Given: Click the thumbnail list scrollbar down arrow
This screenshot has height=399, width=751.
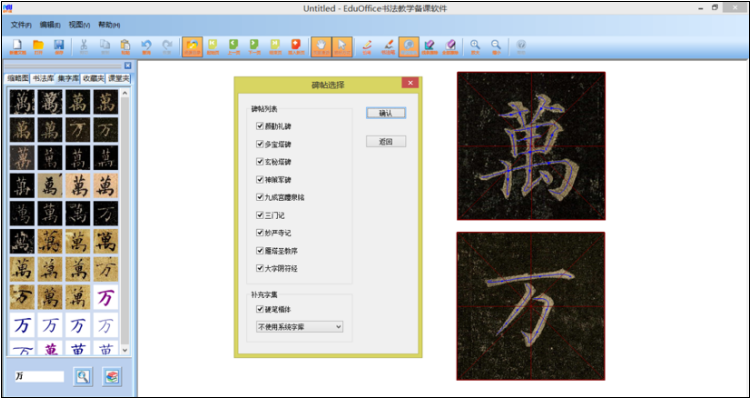Looking at the screenshot, I should click(125, 351).
